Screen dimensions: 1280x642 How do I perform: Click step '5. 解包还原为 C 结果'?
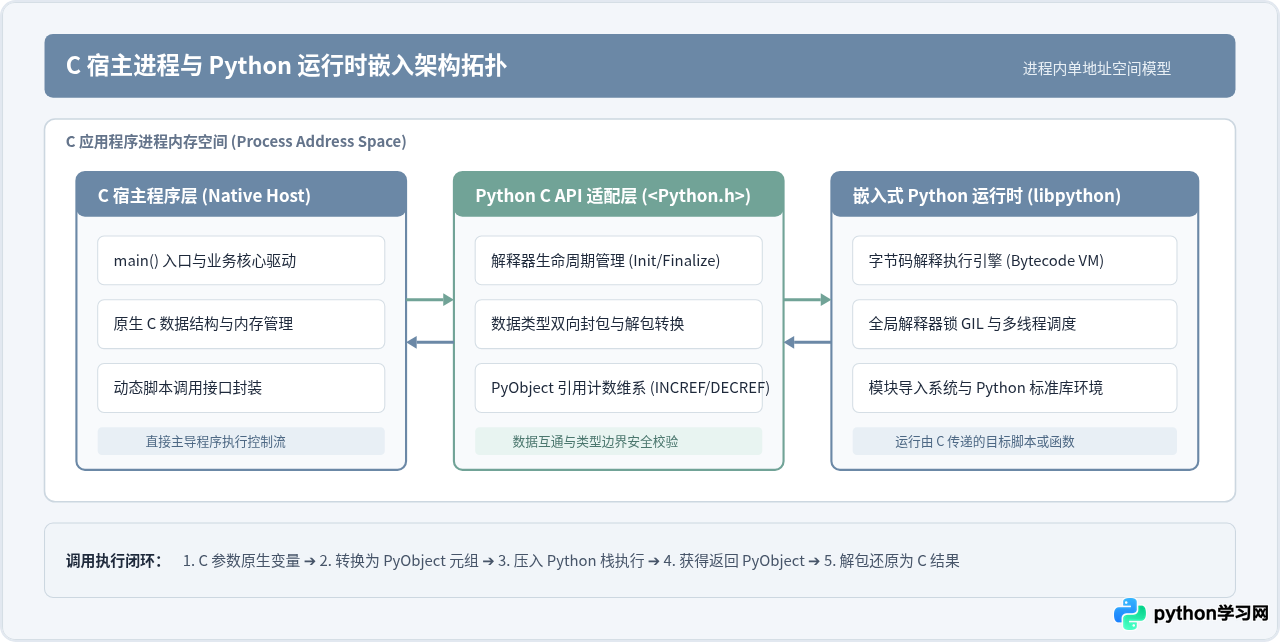coord(891,561)
